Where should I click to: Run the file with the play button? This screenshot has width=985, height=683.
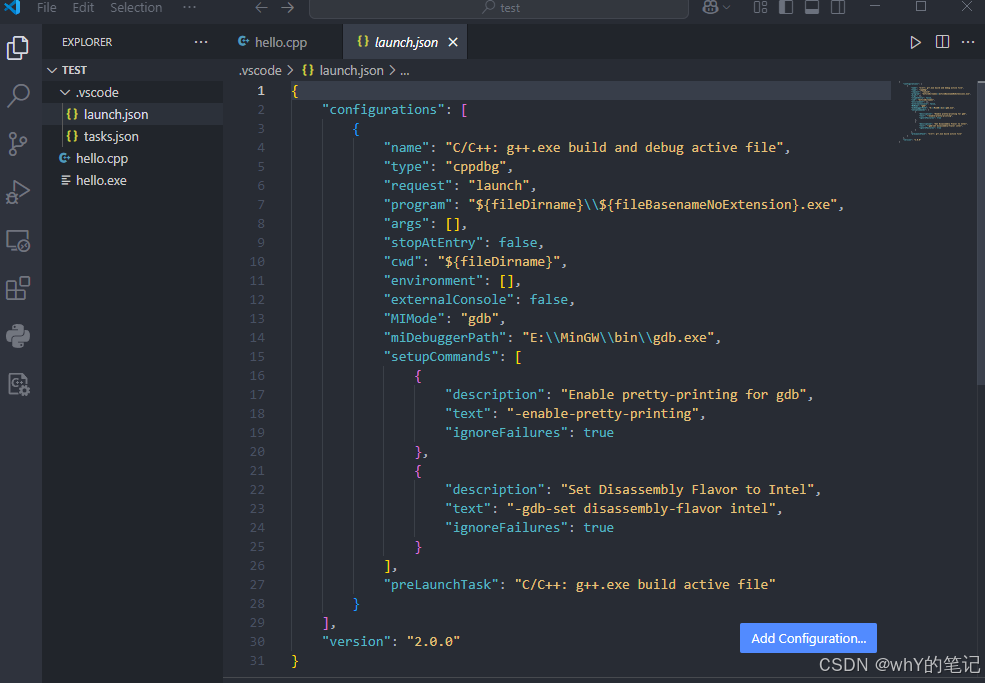pos(915,42)
